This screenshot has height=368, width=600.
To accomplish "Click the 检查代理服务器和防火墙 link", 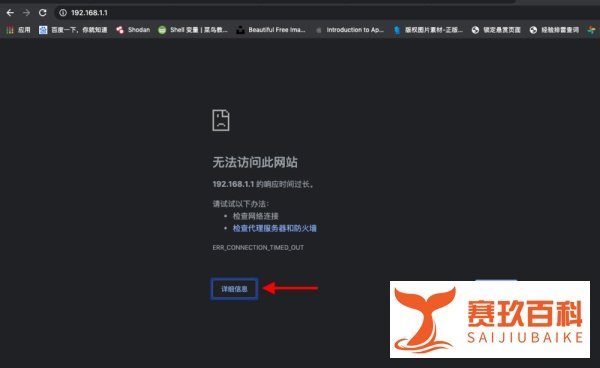I will pyautogui.click(x=274, y=228).
